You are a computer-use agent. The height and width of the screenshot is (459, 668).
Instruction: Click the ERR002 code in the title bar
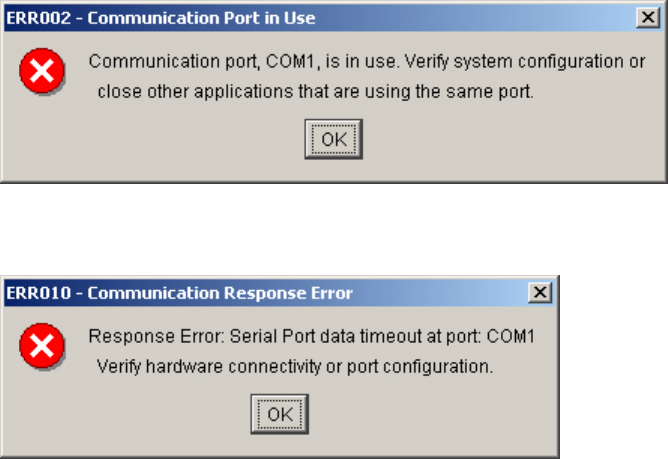(x=33, y=17)
